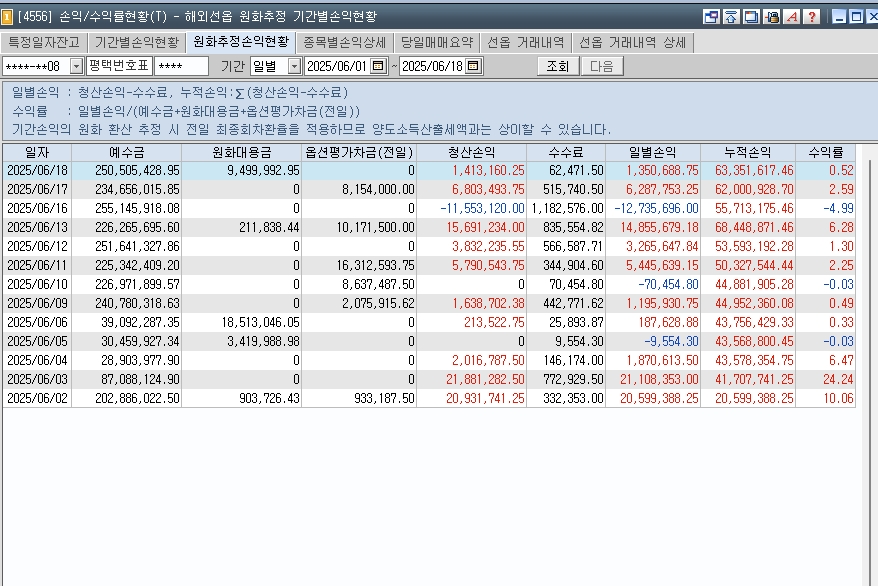Screen dimensions: 878x586
Task: Open the start date calendar picker
Action: [379, 66]
